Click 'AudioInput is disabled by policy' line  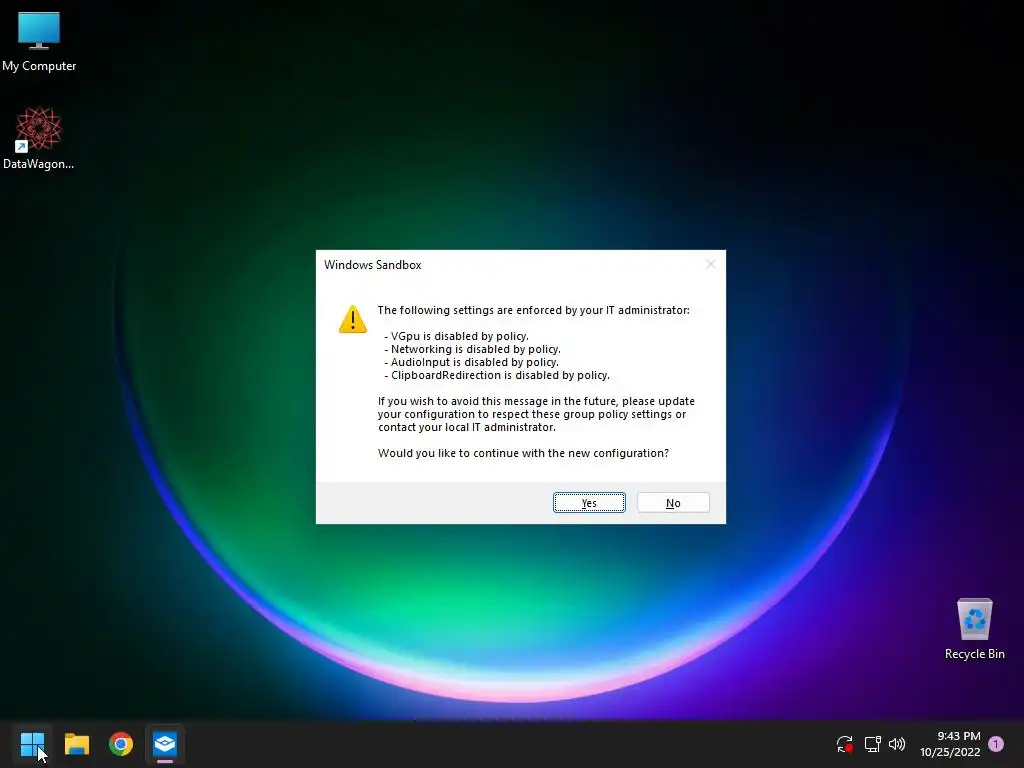click(471, 362)
